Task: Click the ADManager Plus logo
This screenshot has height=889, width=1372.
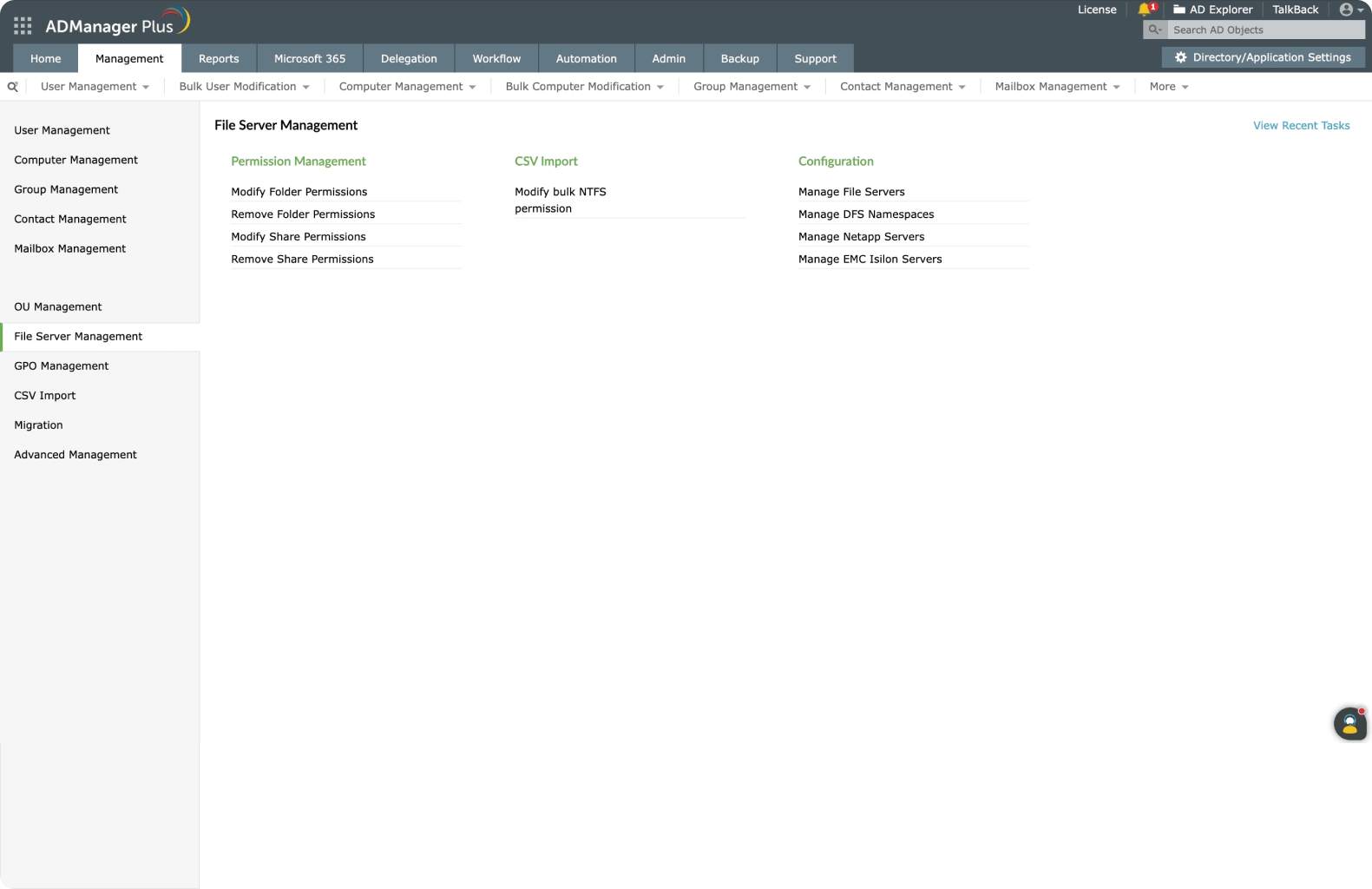Action: (x=117, y=23)
